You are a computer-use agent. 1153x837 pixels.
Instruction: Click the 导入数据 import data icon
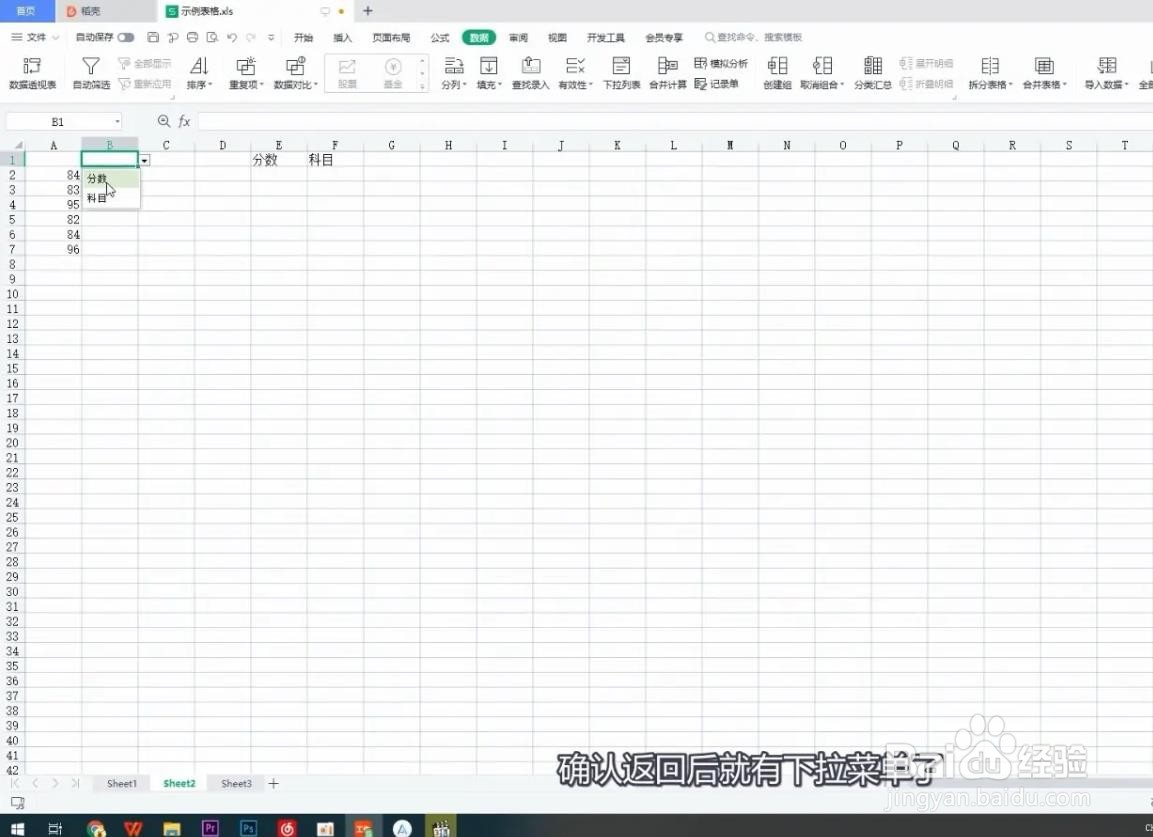1107,66
